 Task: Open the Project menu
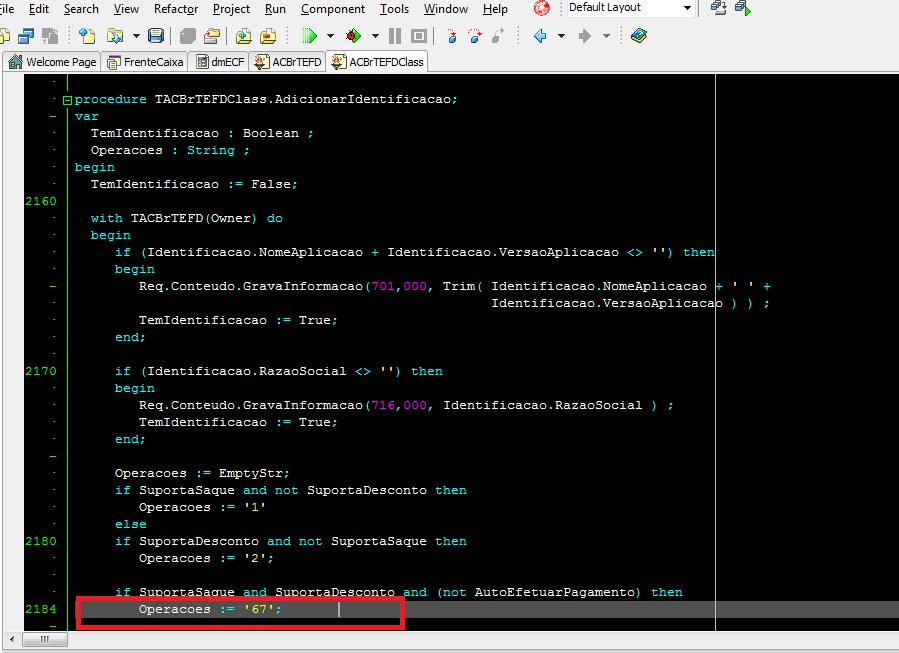(x=231, y=9)
